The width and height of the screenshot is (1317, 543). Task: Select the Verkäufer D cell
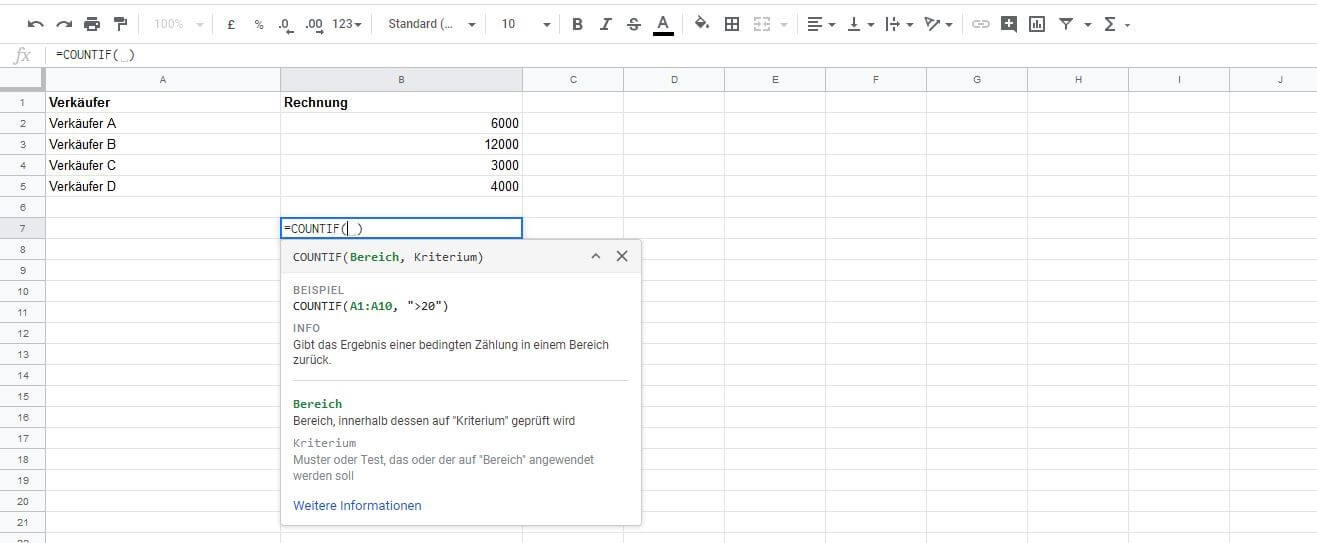pos(163,186)
